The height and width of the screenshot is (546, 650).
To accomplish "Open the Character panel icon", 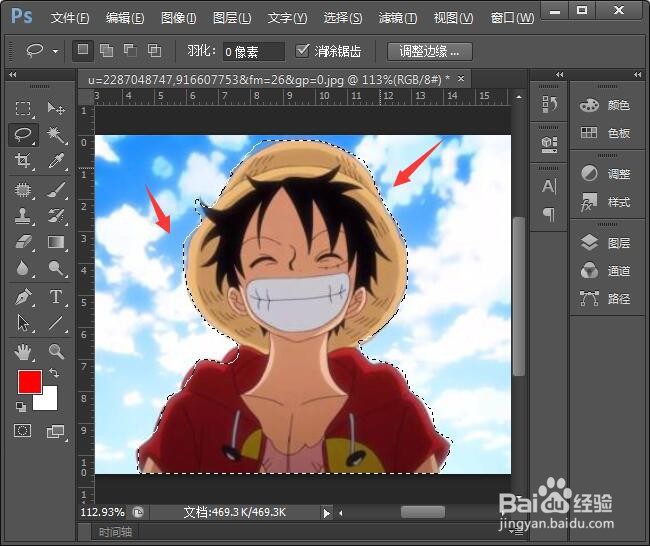I will [x=549, y=186].
